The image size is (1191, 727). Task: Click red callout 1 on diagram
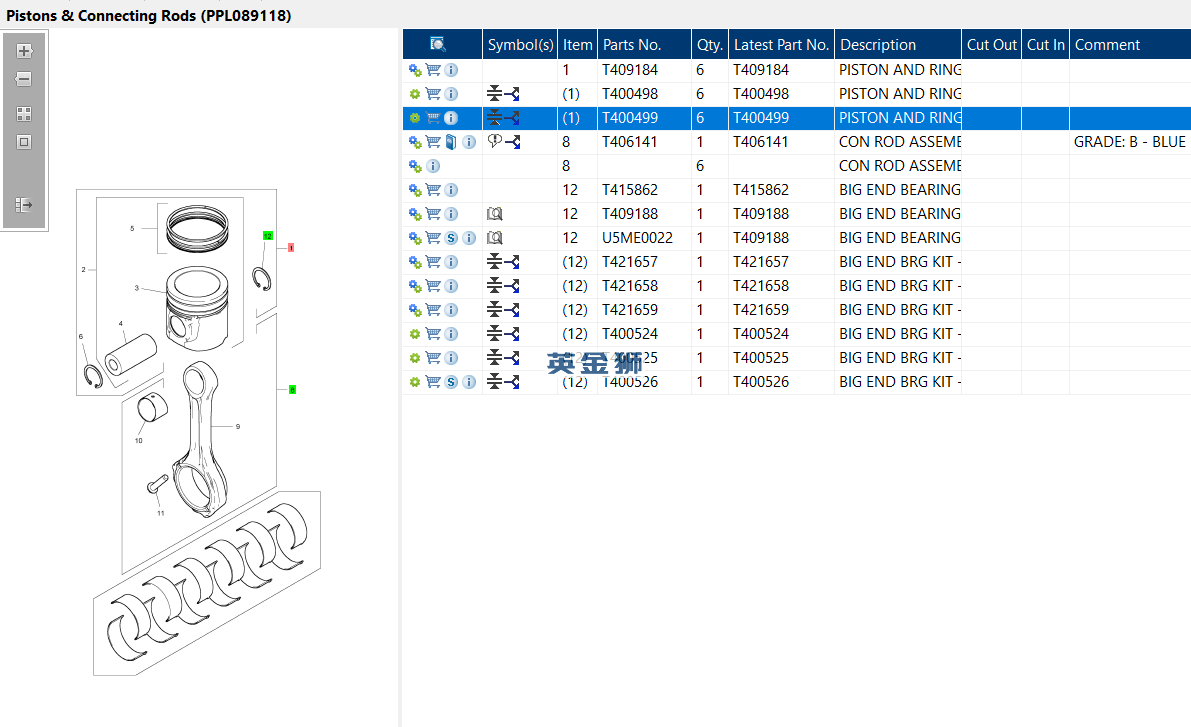[291, 248]
